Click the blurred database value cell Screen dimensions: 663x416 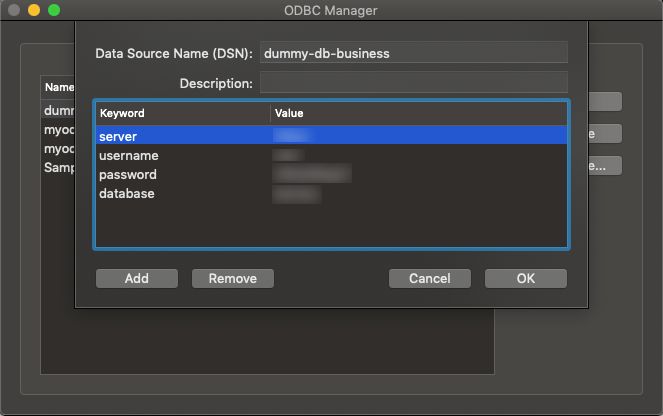coord(297,194)
